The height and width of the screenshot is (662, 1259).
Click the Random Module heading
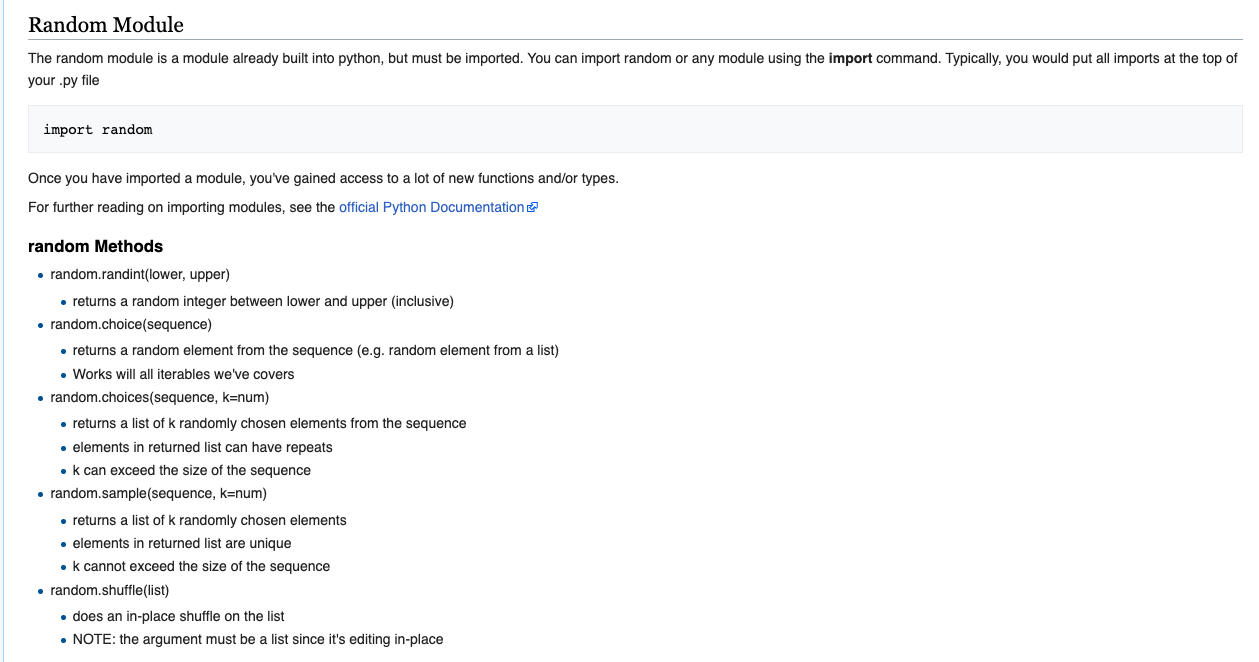tap(106, 25)
